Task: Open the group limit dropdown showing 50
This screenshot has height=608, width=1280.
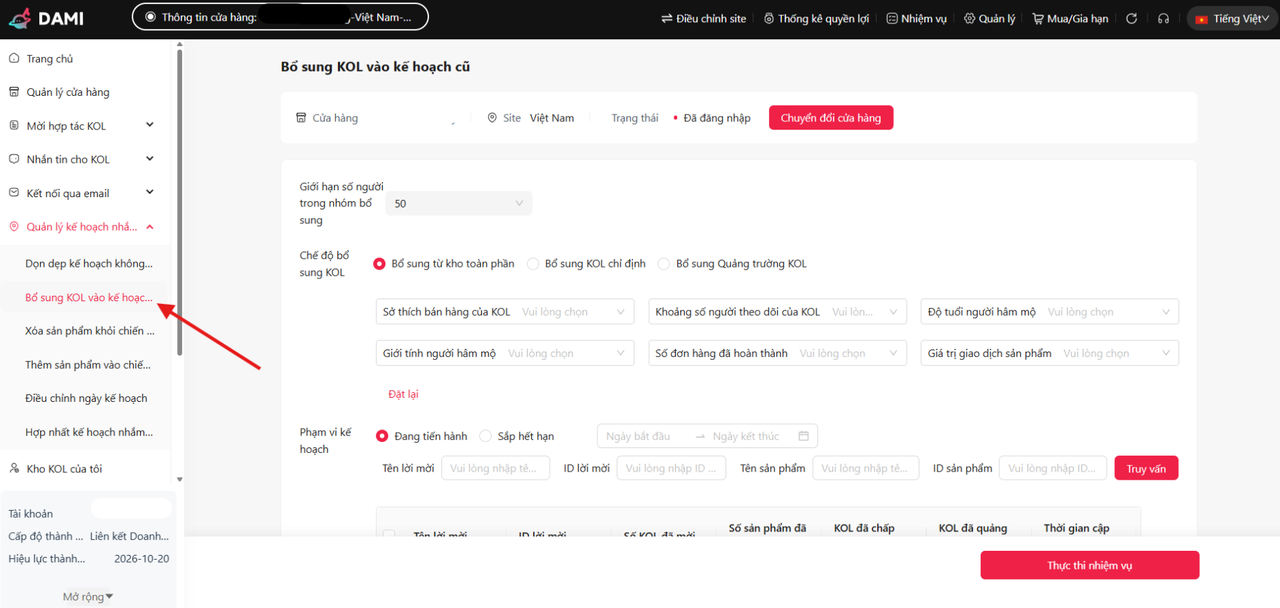Action: point(458,203)
